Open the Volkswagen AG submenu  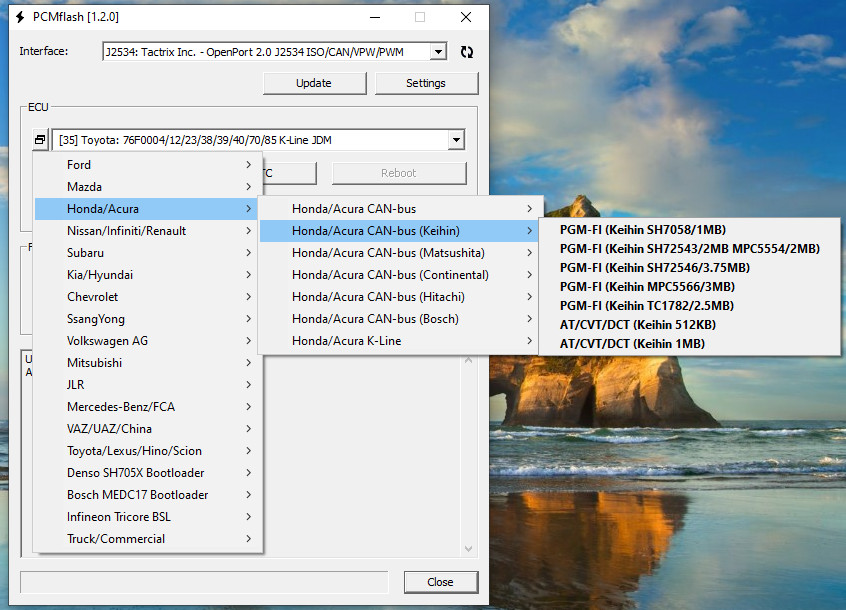(148, 341)
